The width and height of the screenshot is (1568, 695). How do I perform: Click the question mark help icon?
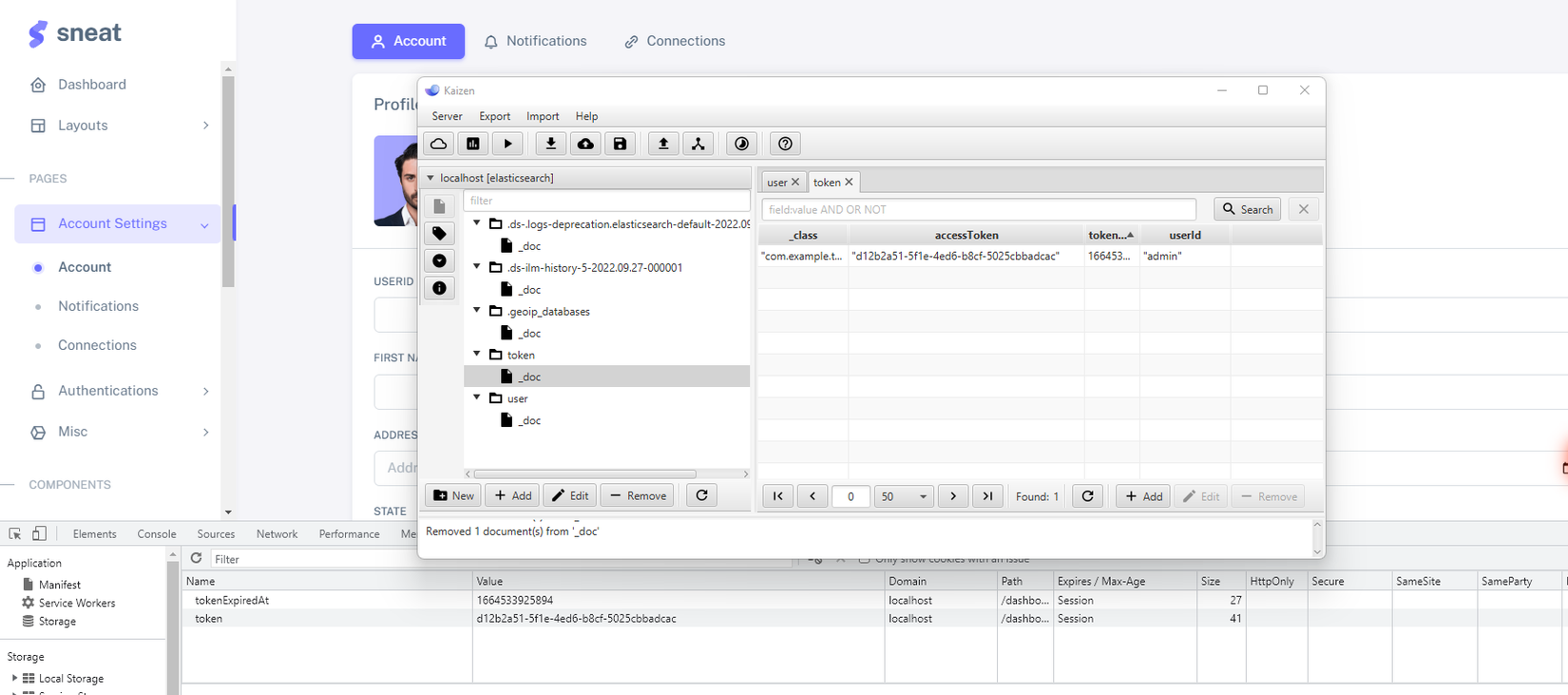(785, 144)
